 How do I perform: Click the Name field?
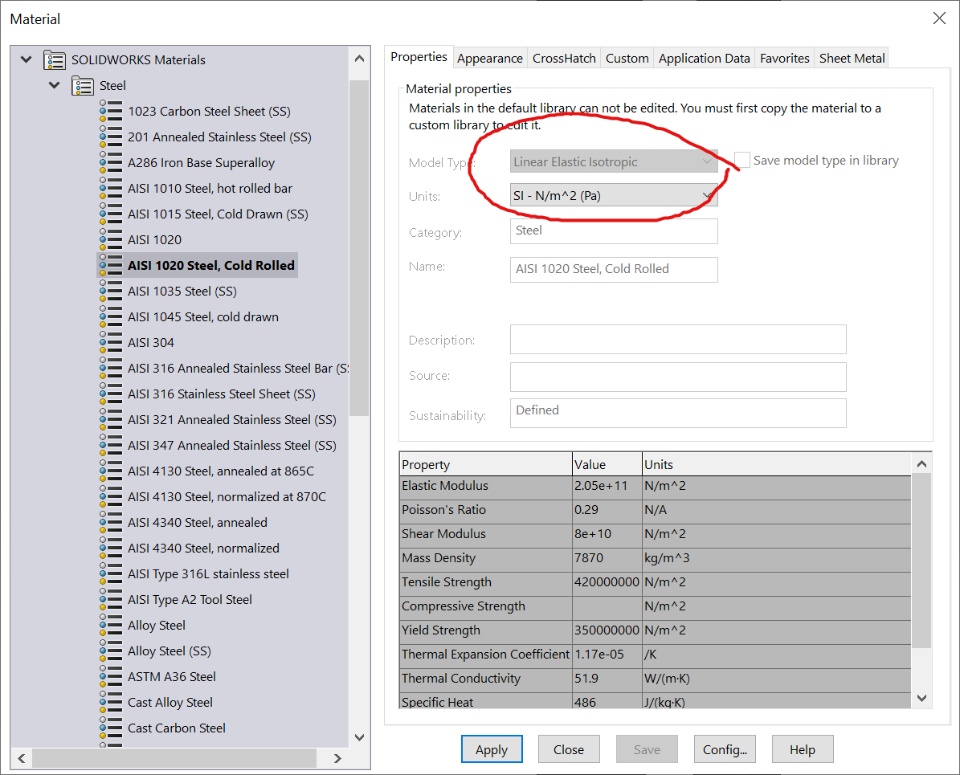613,269
